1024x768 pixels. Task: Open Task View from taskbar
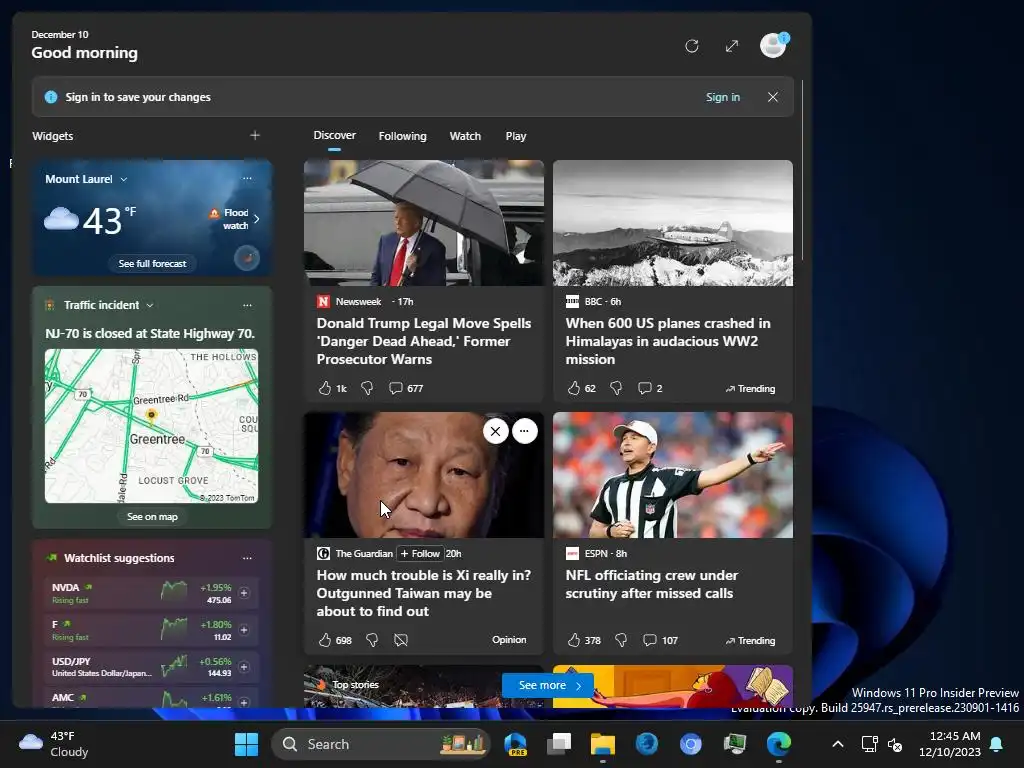click(x=559, y=744)
